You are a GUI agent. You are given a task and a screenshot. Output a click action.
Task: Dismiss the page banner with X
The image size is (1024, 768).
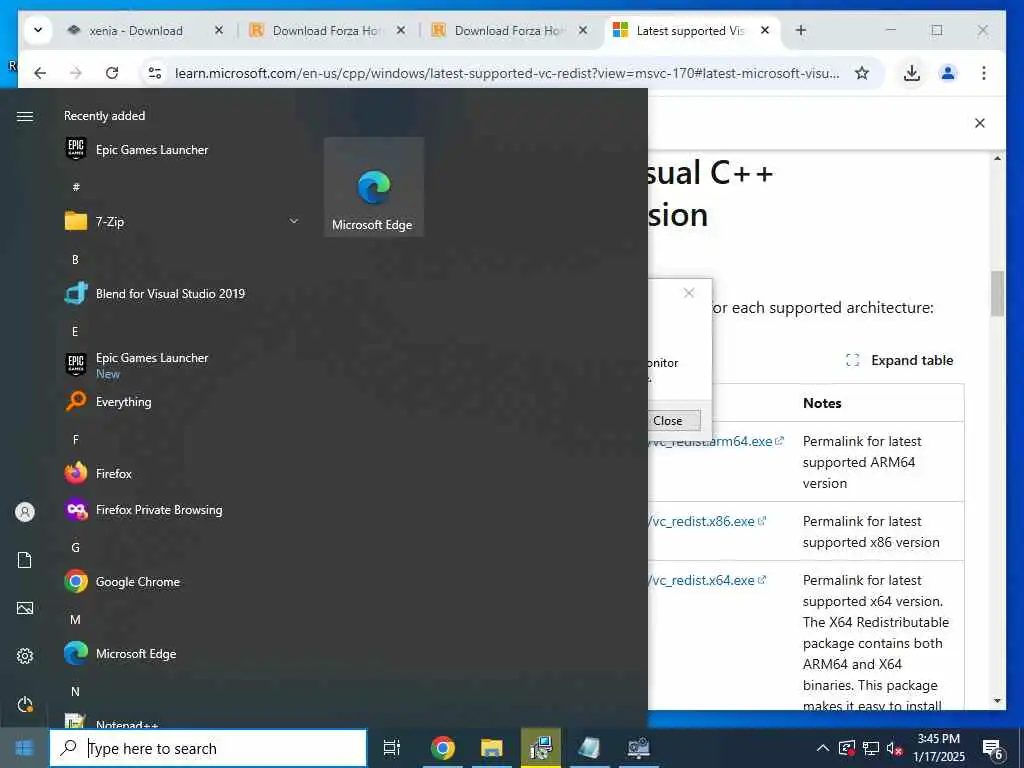coord(980,123)
